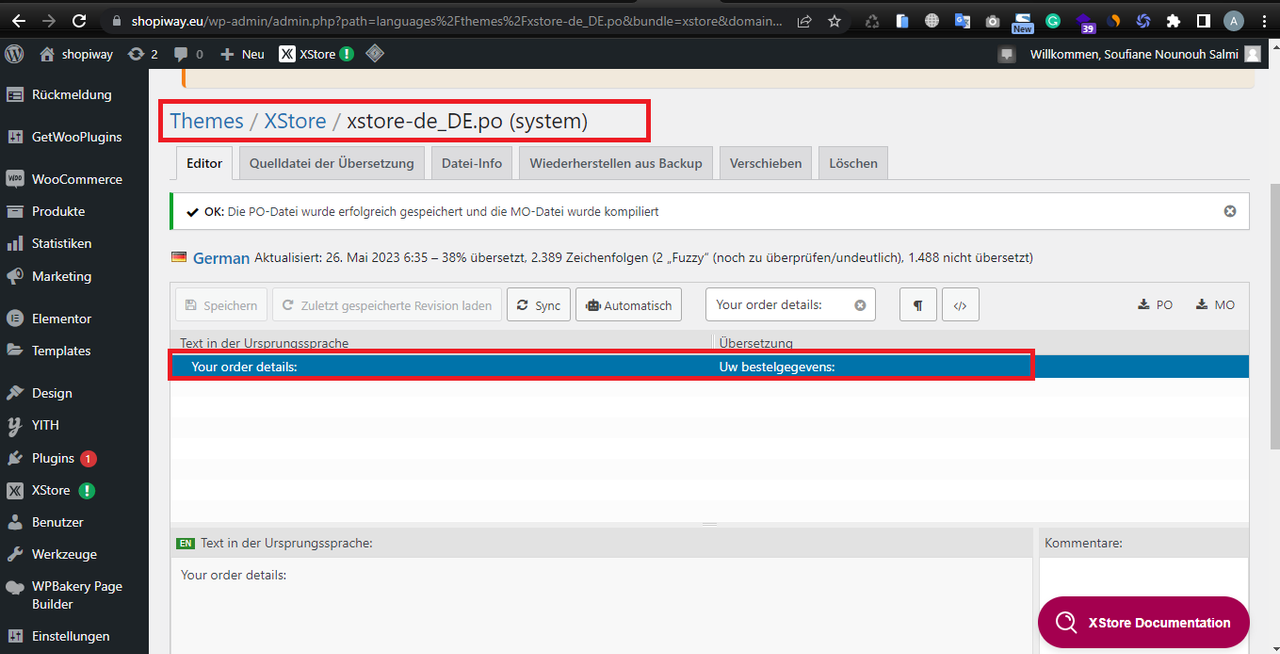Open the shopiway site home link
This screenshot has width=1280, height=654.
pos(76,54)
